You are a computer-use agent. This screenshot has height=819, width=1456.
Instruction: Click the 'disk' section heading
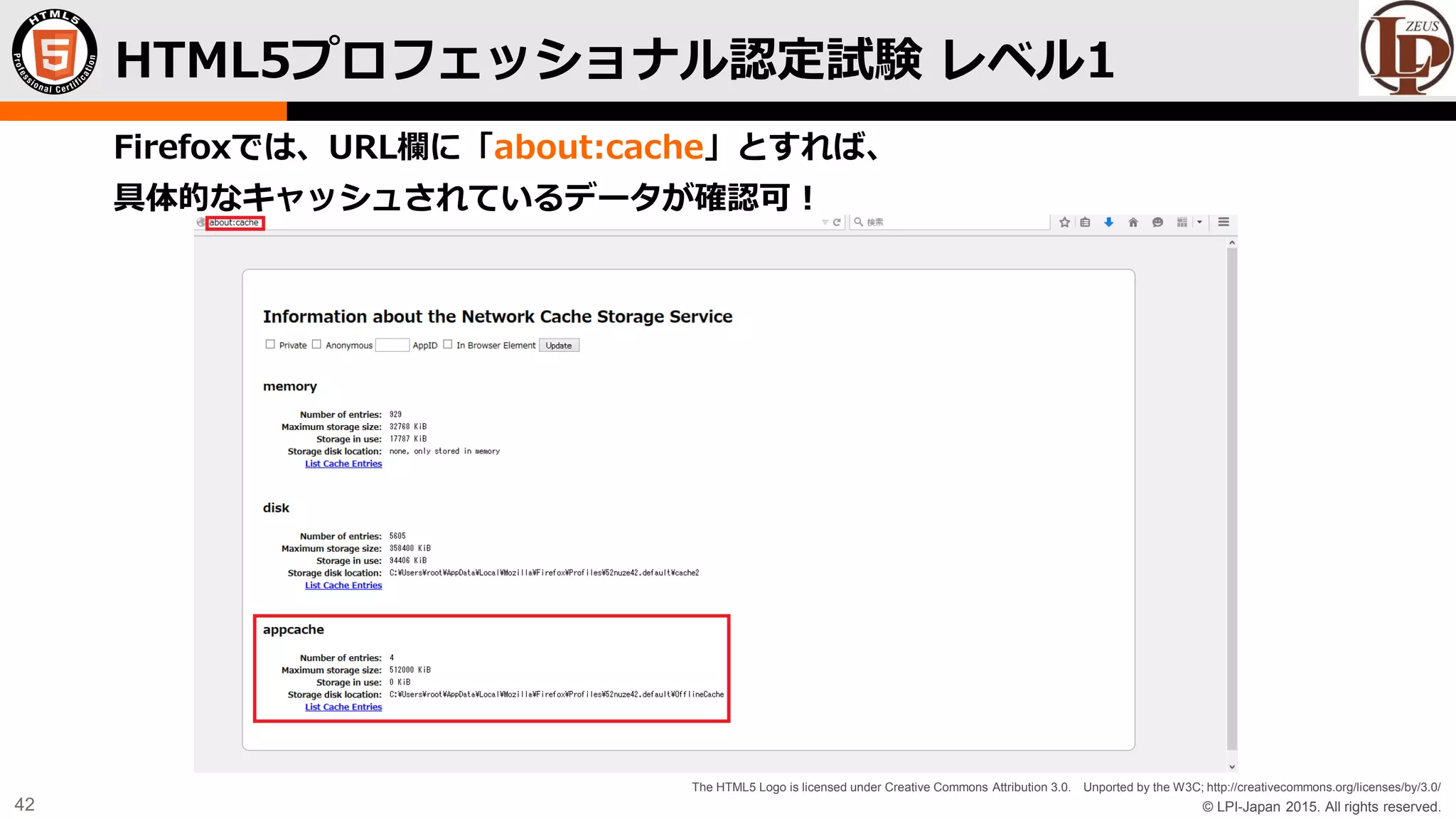[276, 508]
